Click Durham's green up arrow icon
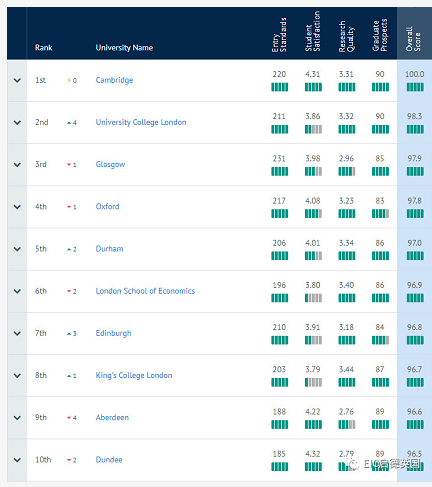Image resolution: width=432 pixels, height=487 pixels. click(x=69, y=249)
